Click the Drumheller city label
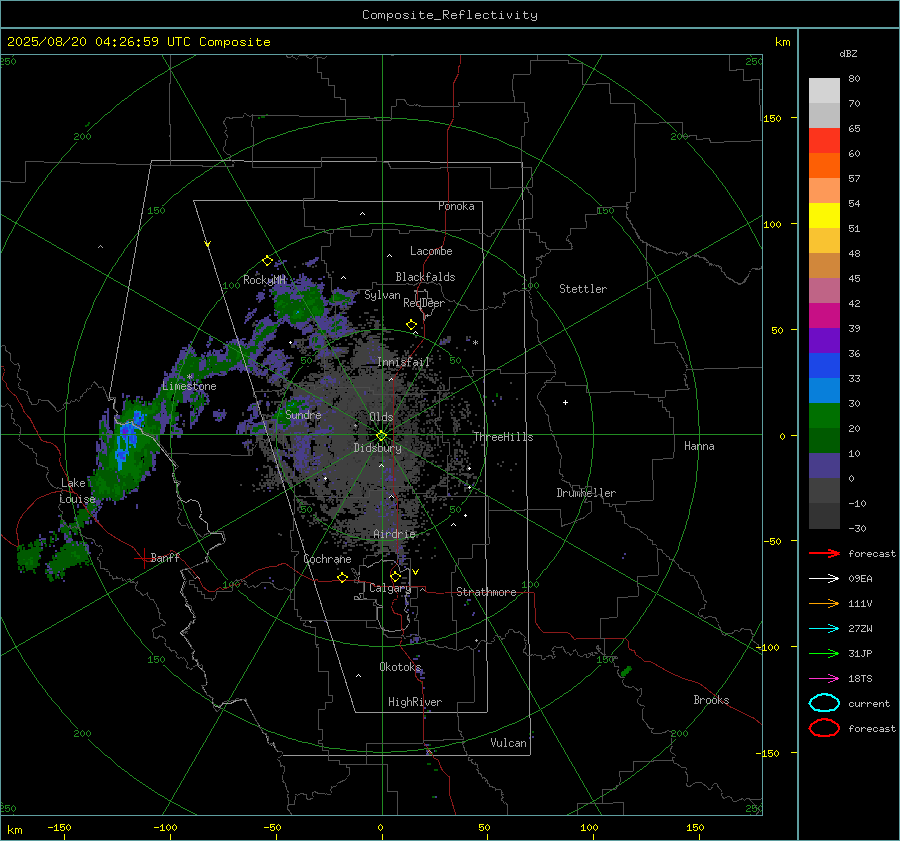Image resolution: width=900 pixels, height=841 pixels. (x=586, y=493)
